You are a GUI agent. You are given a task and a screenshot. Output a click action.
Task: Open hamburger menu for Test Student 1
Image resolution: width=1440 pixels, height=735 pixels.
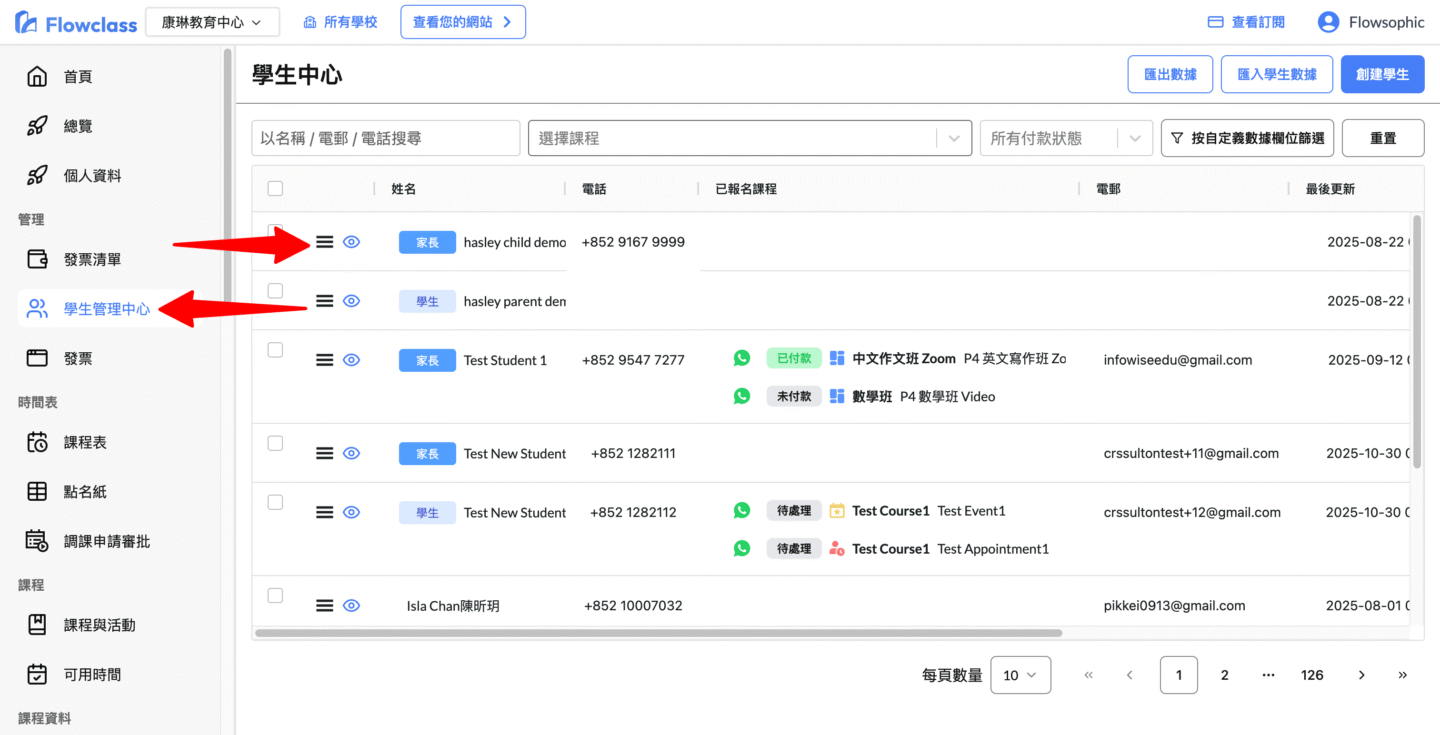pos(324,360)
